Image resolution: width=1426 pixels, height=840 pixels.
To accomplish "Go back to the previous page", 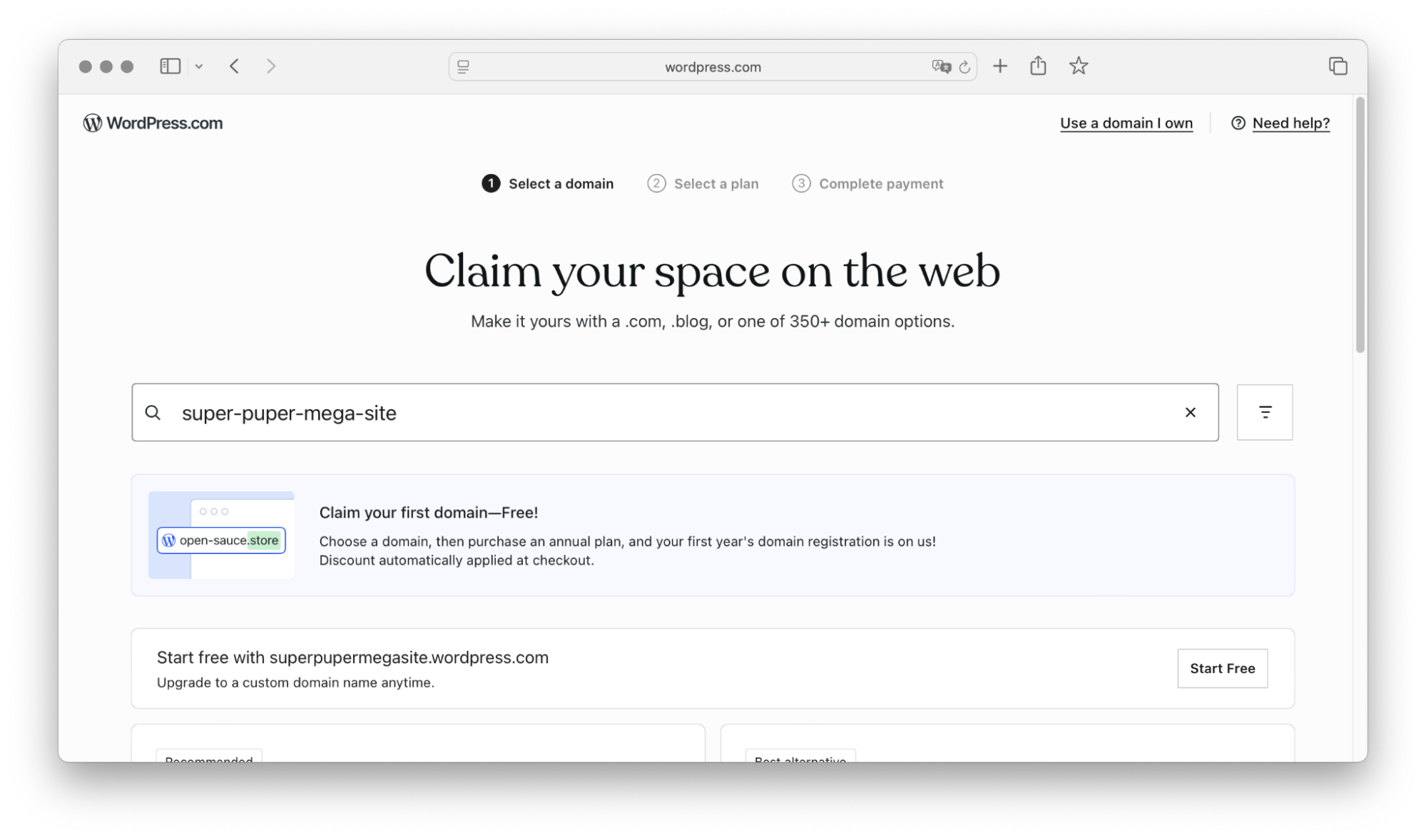I will coord(235,66).
